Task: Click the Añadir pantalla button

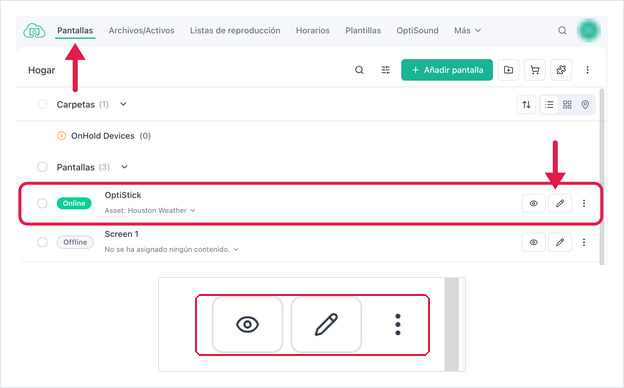Action: [447, 70]
